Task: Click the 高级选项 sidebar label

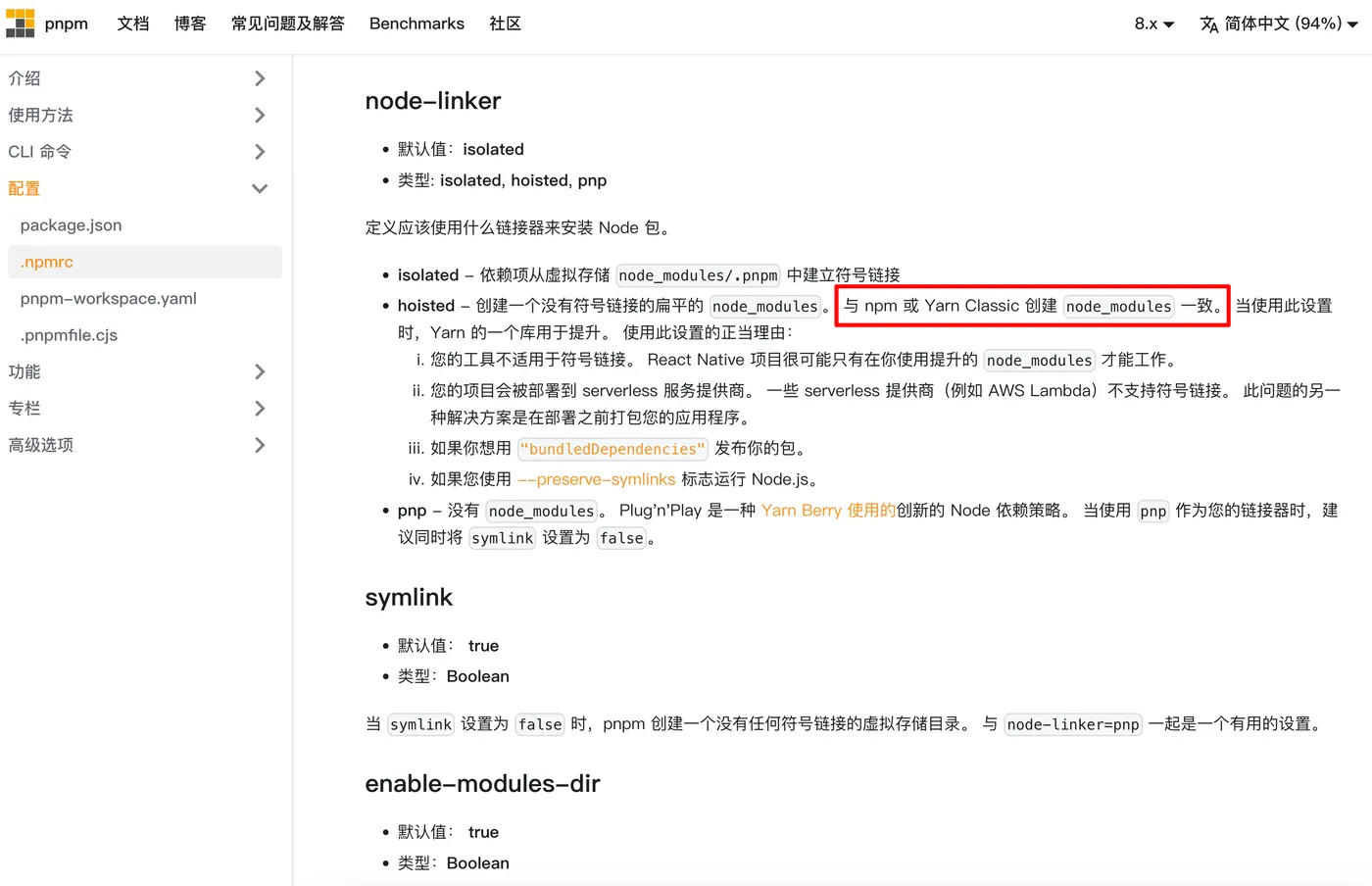Action: pyautogui.click(x=41, y=445)
